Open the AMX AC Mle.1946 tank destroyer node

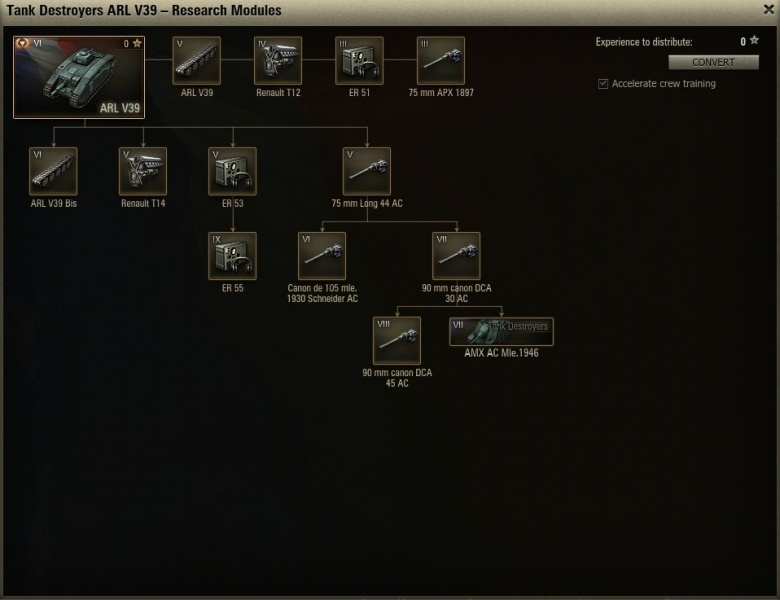[501, 332]
